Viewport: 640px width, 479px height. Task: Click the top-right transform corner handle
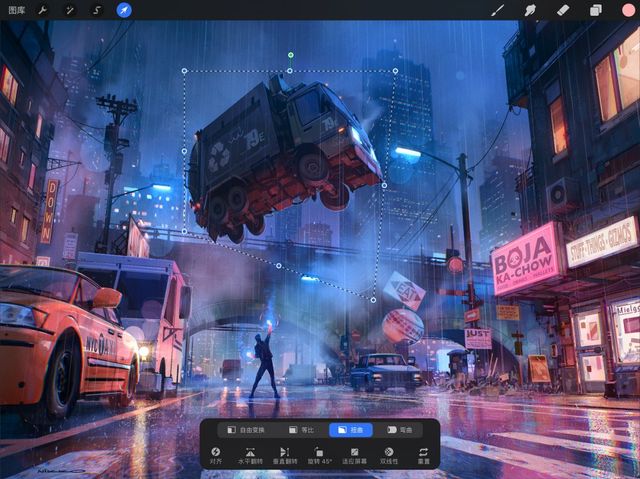(396, 71)
